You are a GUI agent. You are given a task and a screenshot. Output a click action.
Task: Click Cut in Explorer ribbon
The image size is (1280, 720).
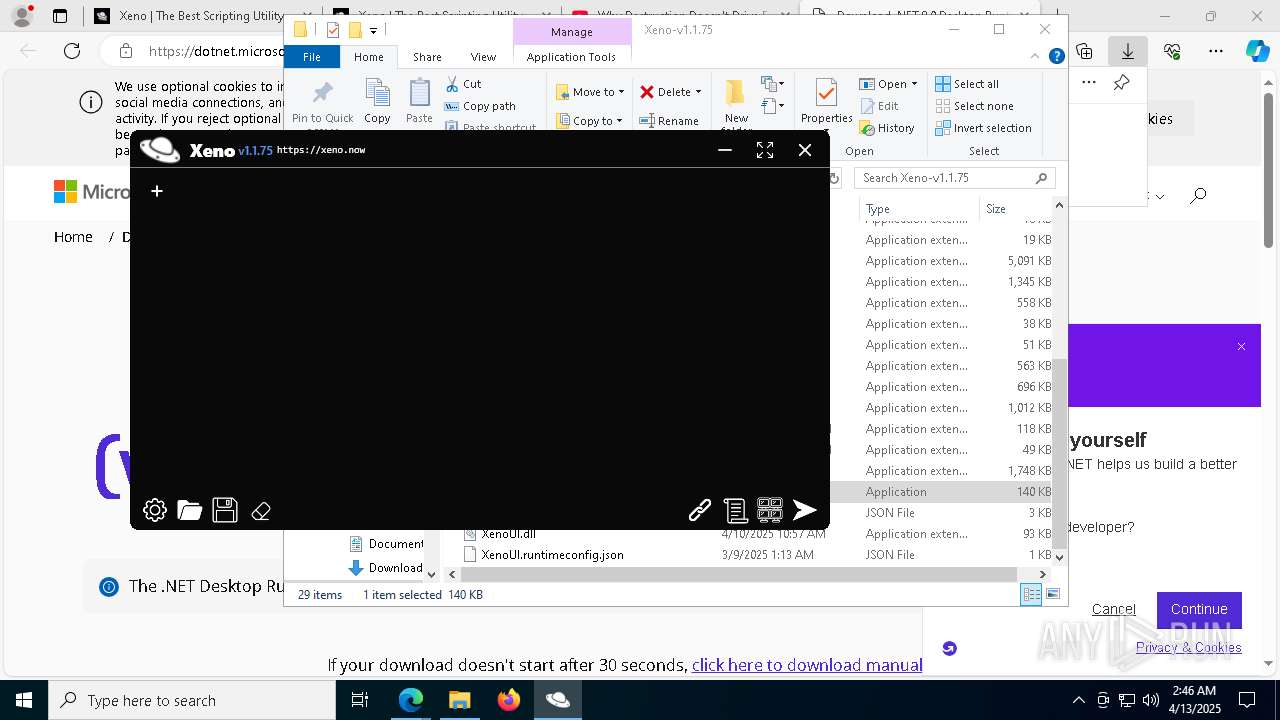[463, 84]
